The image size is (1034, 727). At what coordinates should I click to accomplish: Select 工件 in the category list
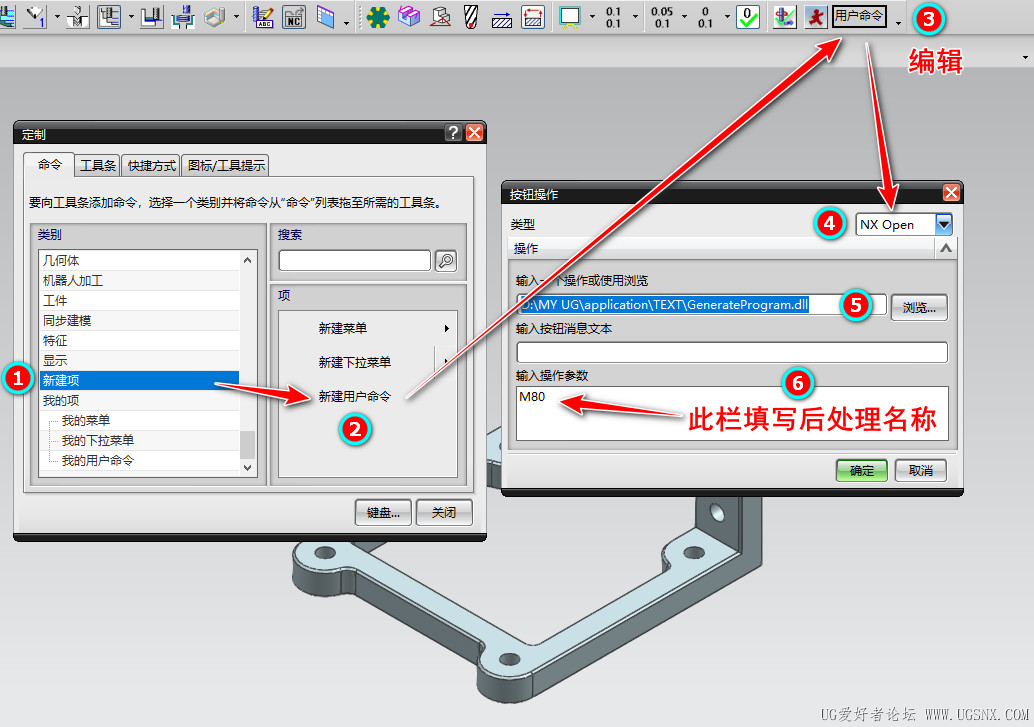pyautogui.click(x=139, y=300)
